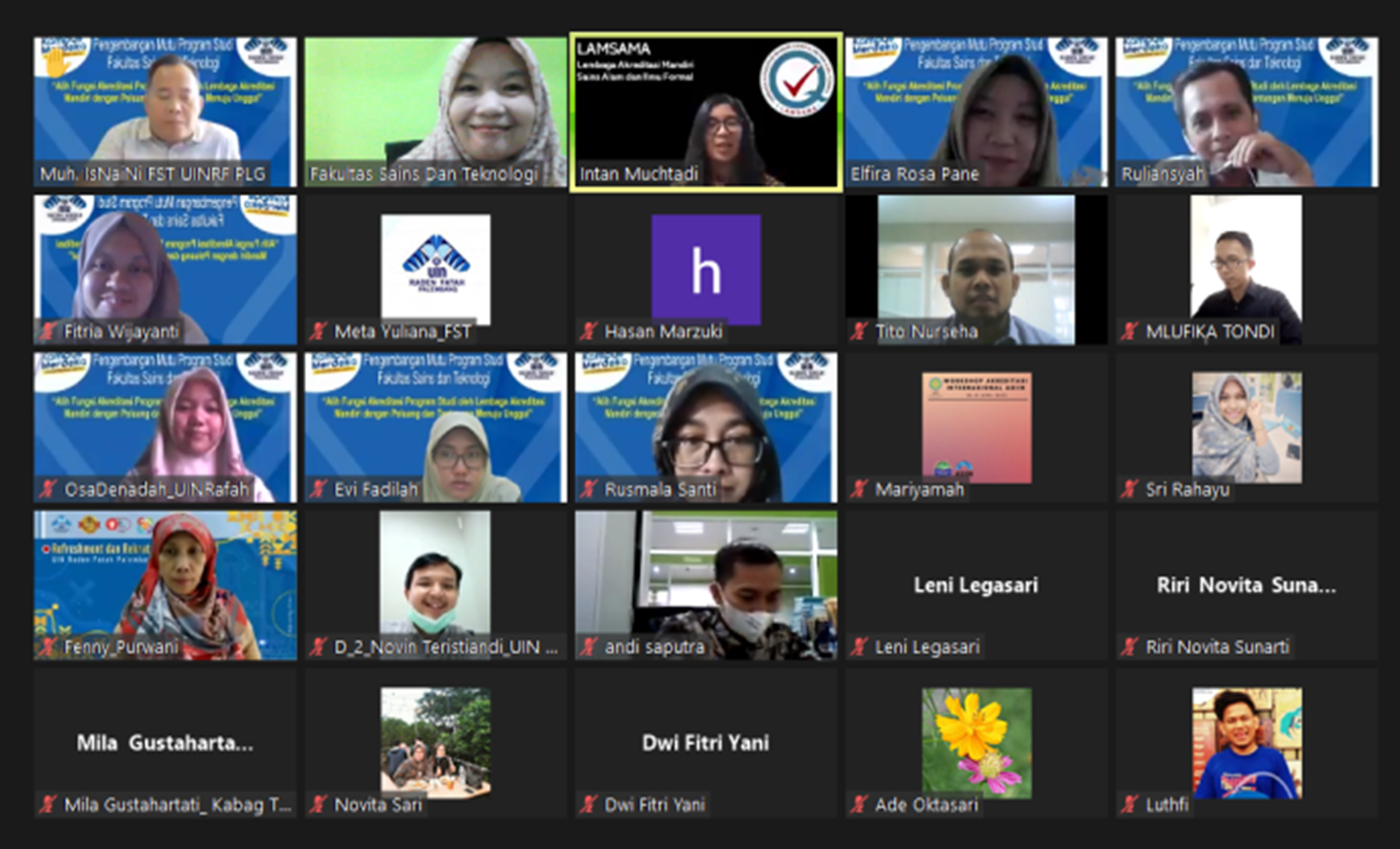This screenshot has width=1400, height=849.
Task: Select Elfira Rosa Pane's video feed
Action: coord(976,112)
